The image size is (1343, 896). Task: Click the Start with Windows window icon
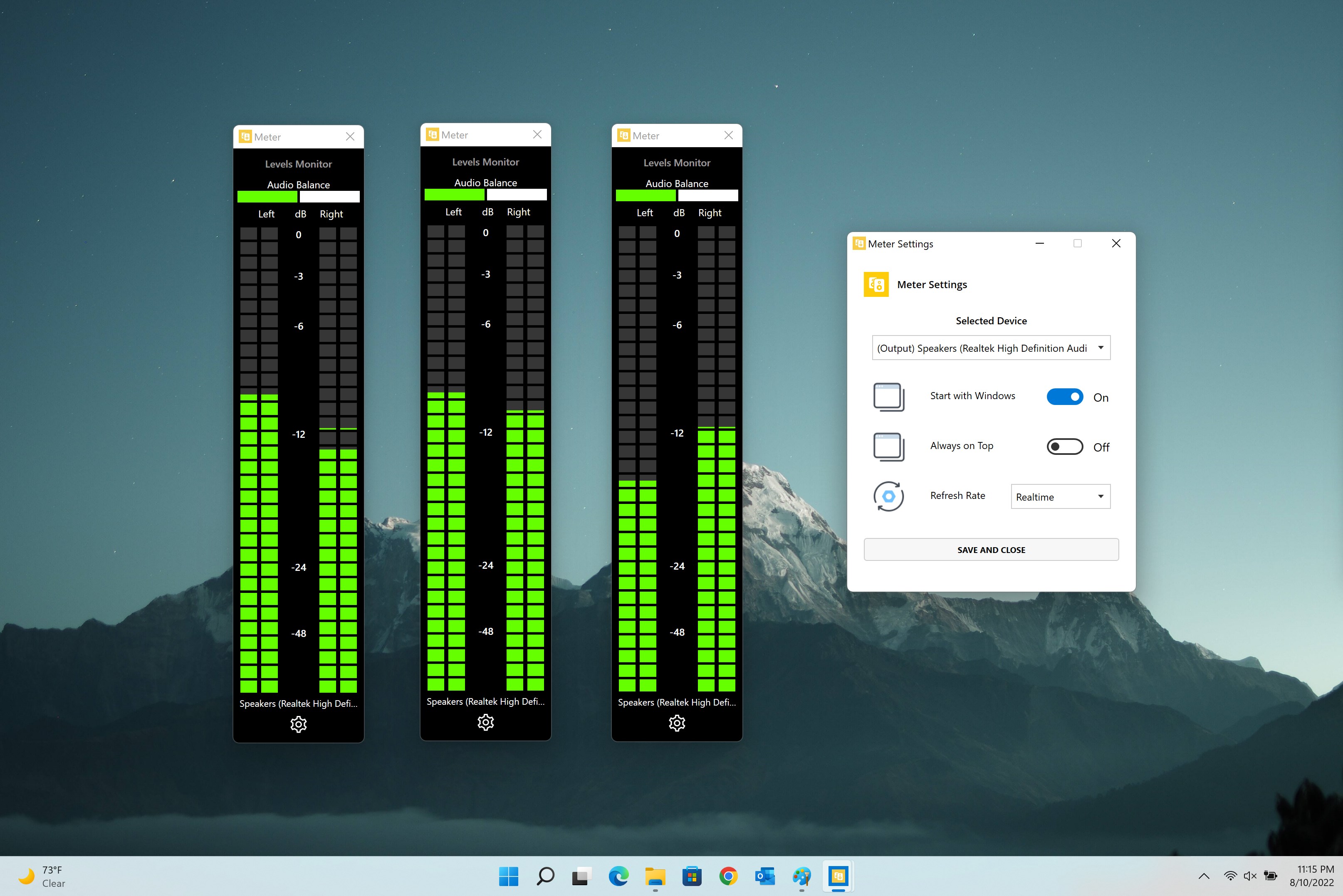(x=888, y=397)
